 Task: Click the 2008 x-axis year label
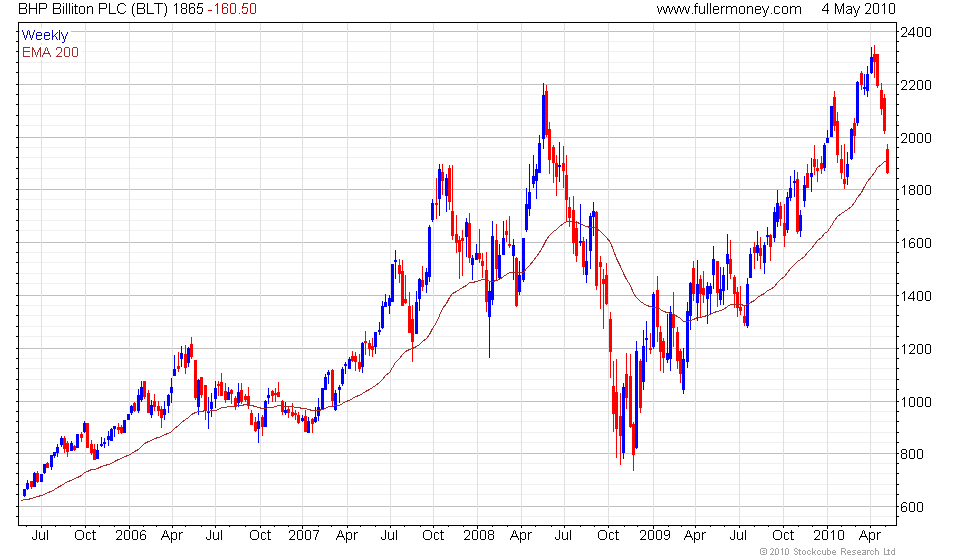pos(479,536)
